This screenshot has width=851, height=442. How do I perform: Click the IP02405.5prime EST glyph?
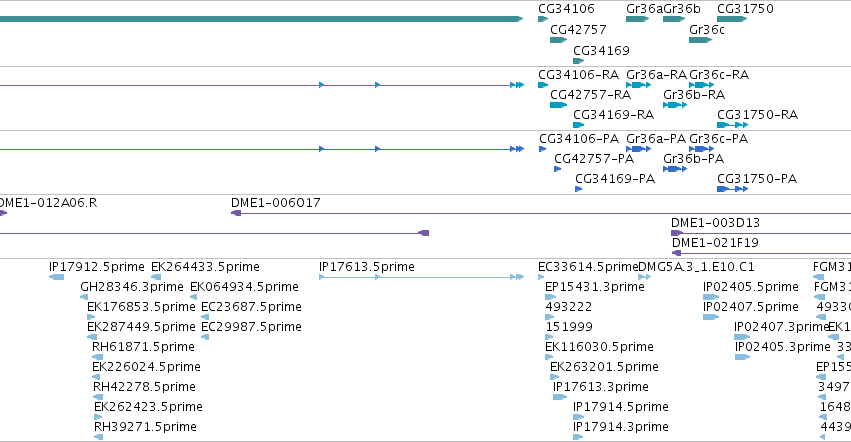711,297
